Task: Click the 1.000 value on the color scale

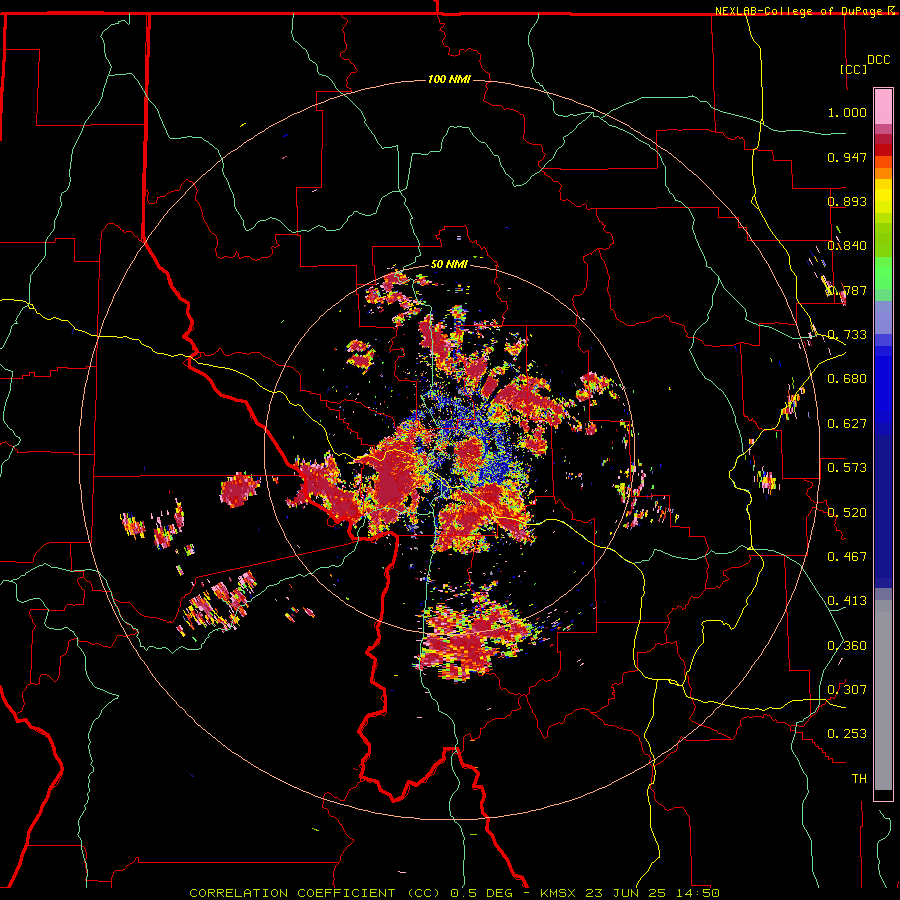Action: (x=847, y=112)
